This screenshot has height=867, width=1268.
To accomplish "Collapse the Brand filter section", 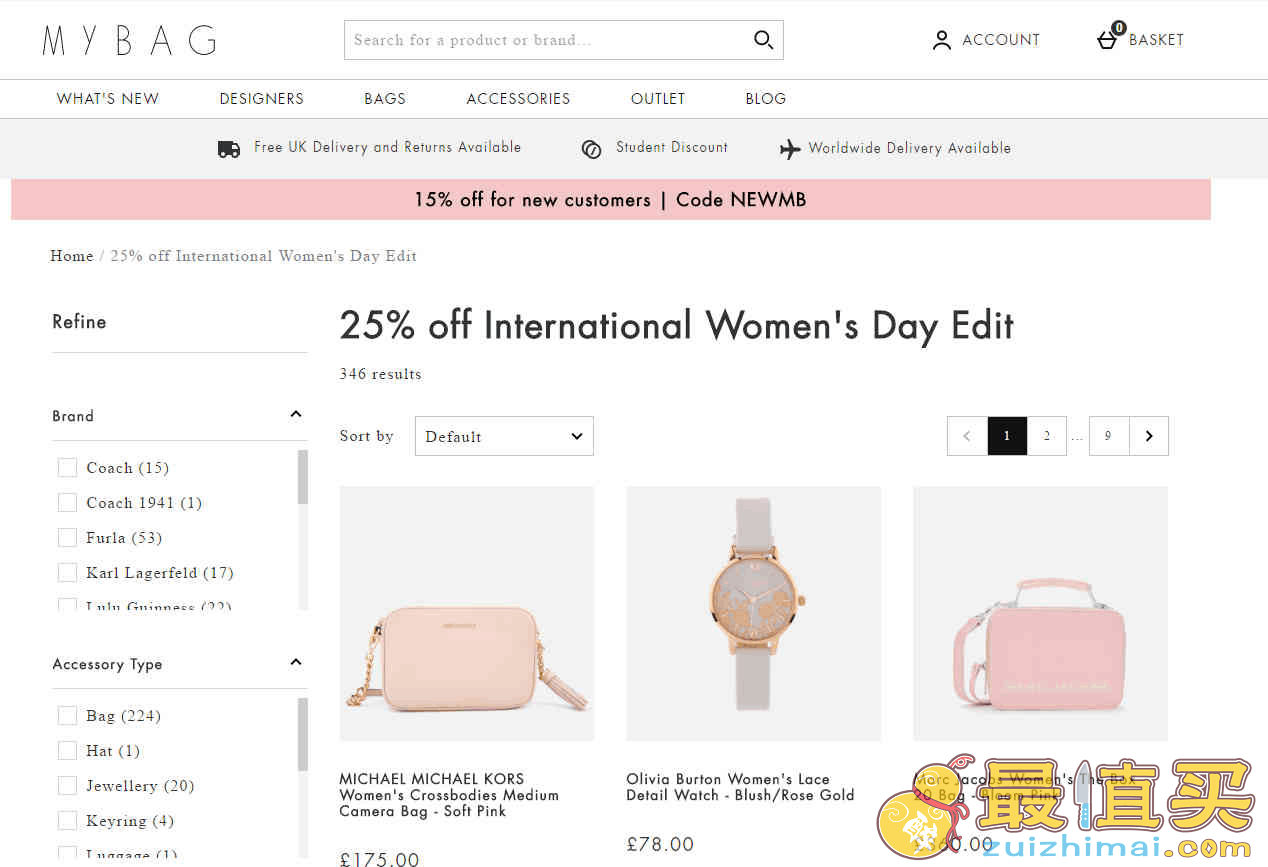I will (296, 415).
